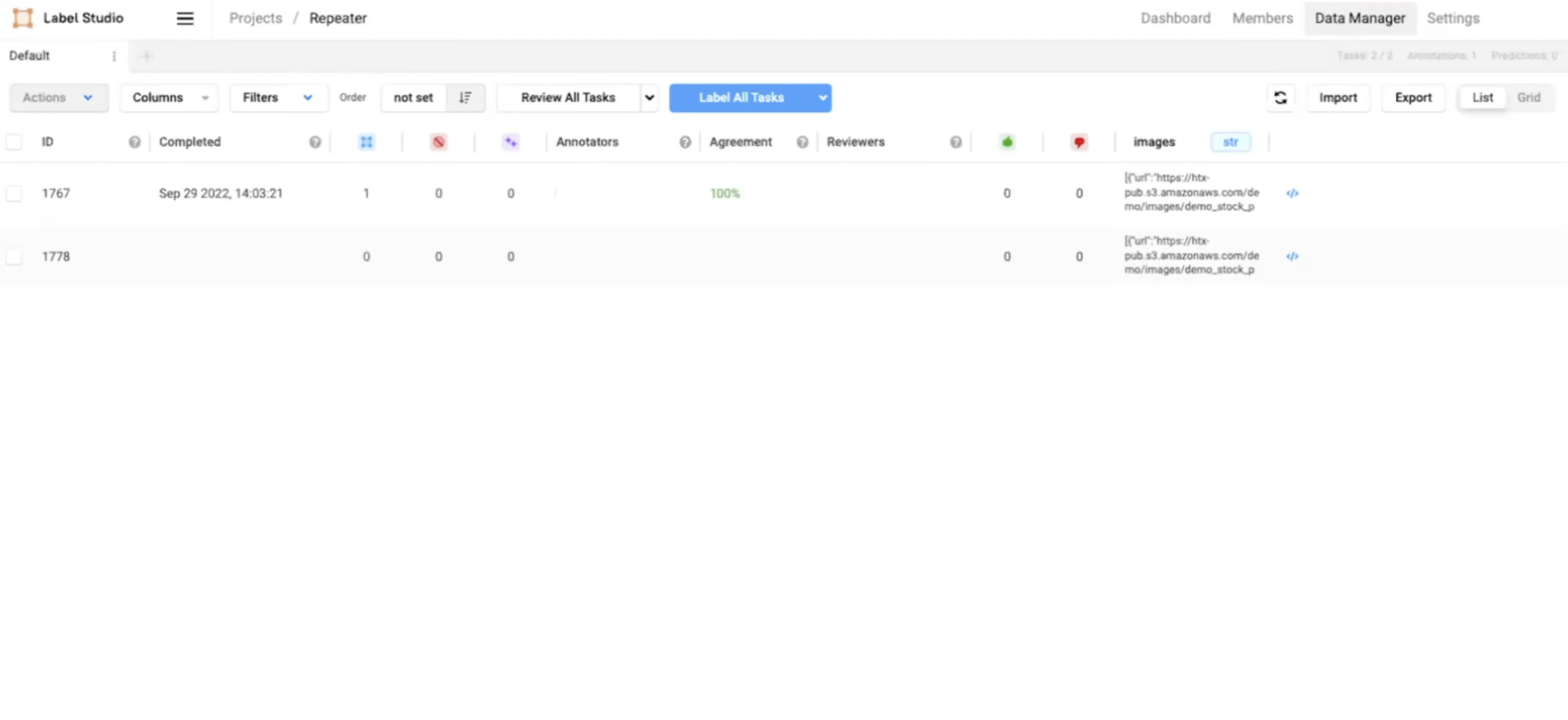The height and width of the screenshot is (720, 1568).
Task: Check the checkbox for task 1778
Action: point(15,256)
